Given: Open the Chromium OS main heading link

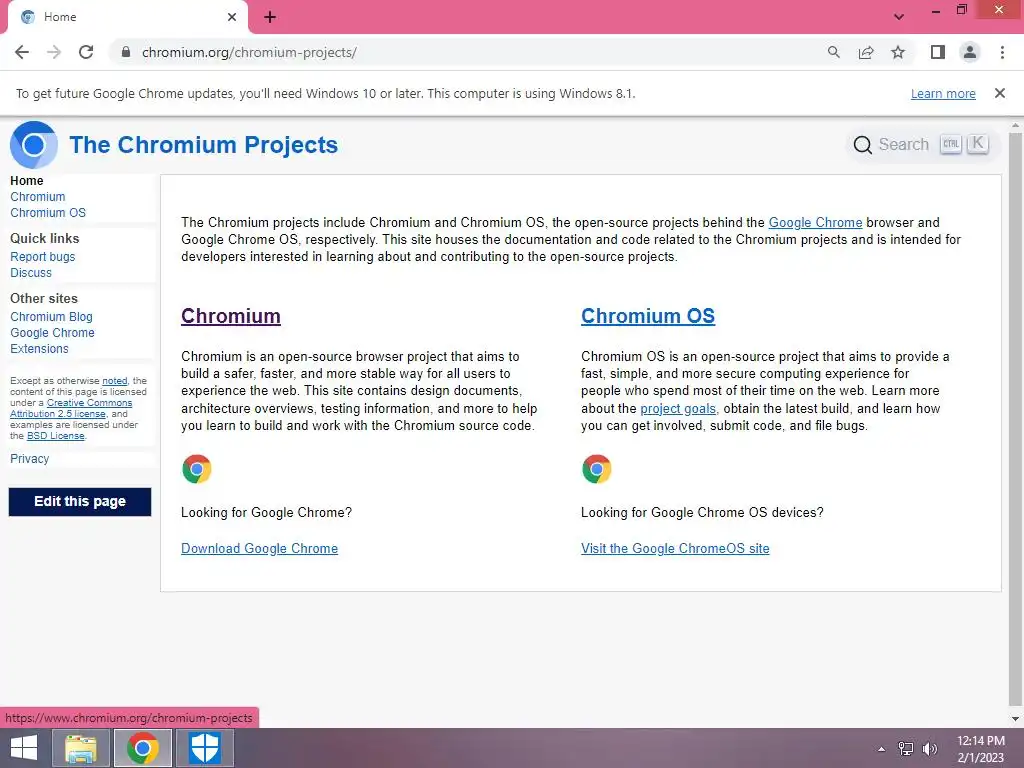Looking at the screenshot, I should pos(648,316).
